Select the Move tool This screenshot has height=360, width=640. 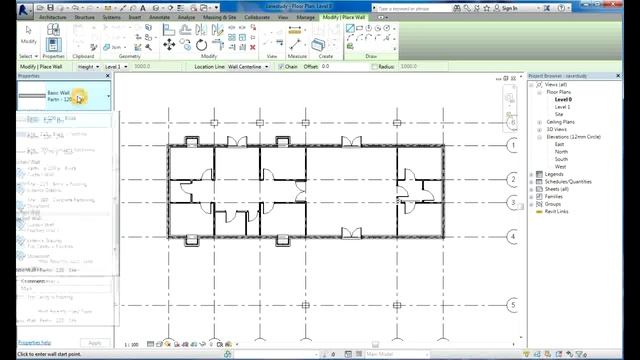coord(169,44)
